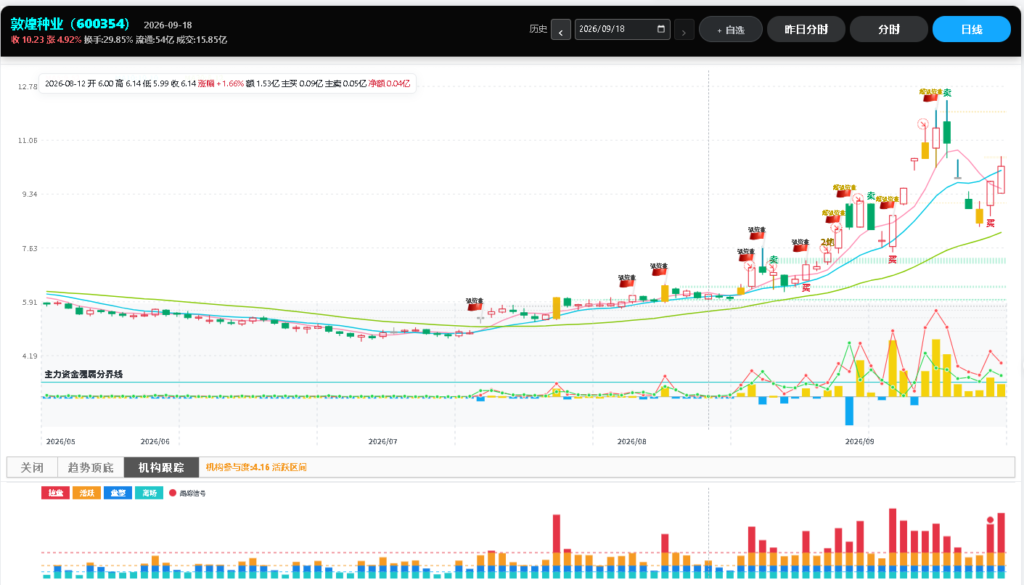
Task: Switch to the 分时 intraday chart
Action: point(889,29)
